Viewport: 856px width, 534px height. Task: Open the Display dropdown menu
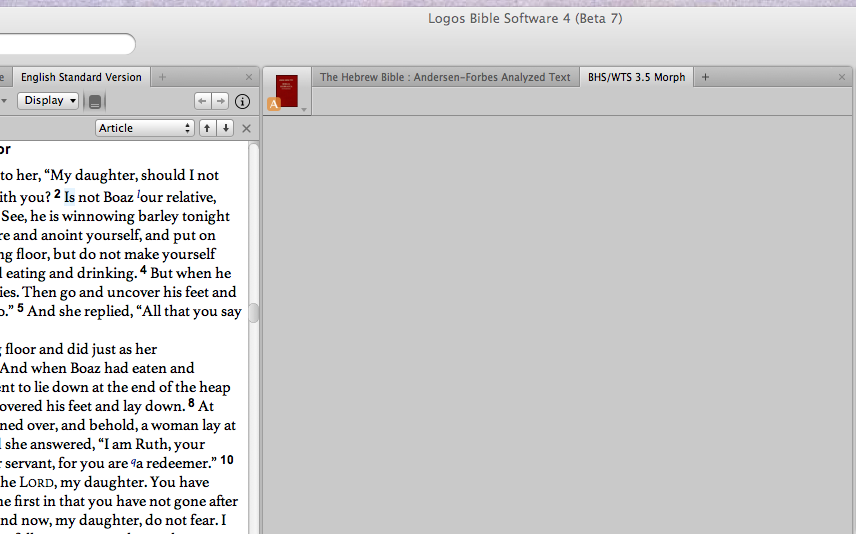[x=48, y=100]
